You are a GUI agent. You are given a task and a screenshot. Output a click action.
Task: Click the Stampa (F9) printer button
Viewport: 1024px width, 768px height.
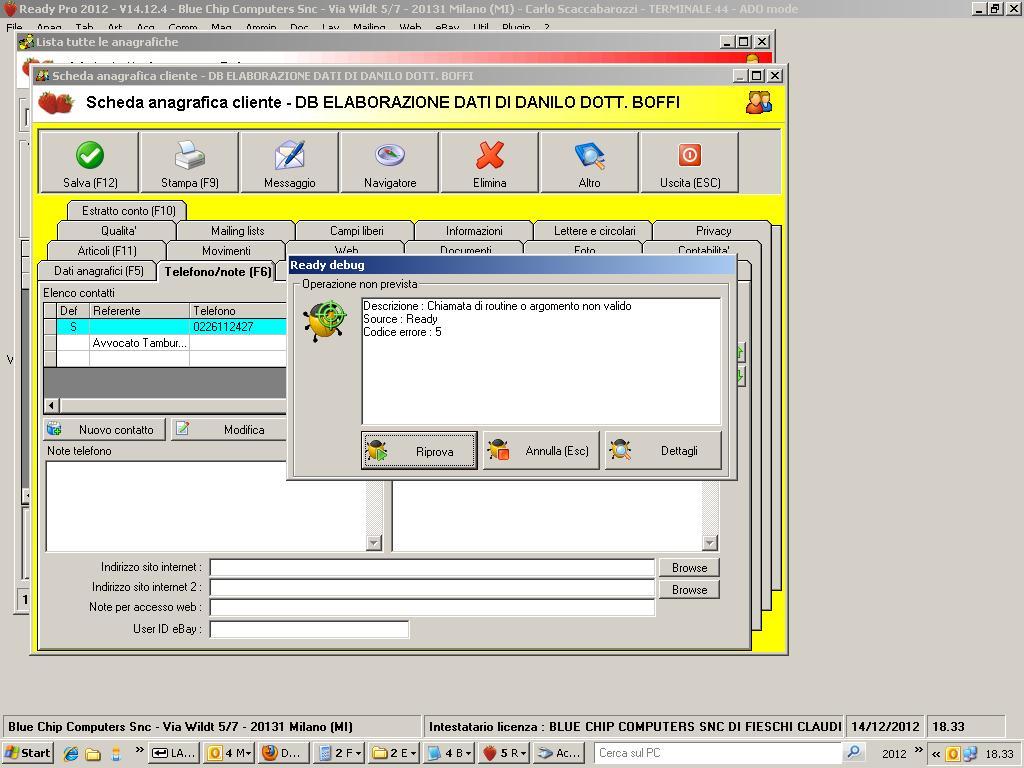click(x=189, y=162)
